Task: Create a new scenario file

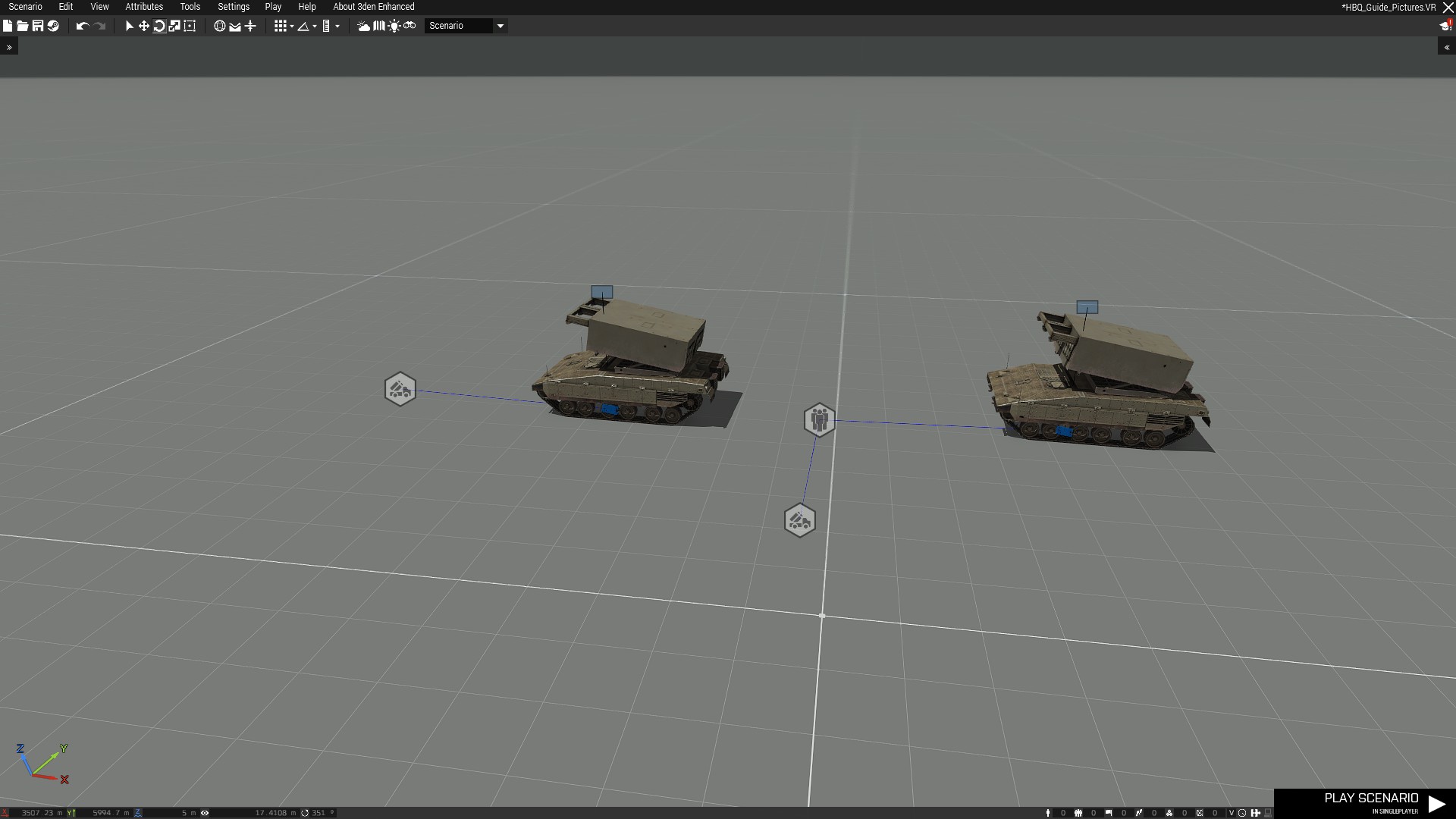Action: pos(8,26)
